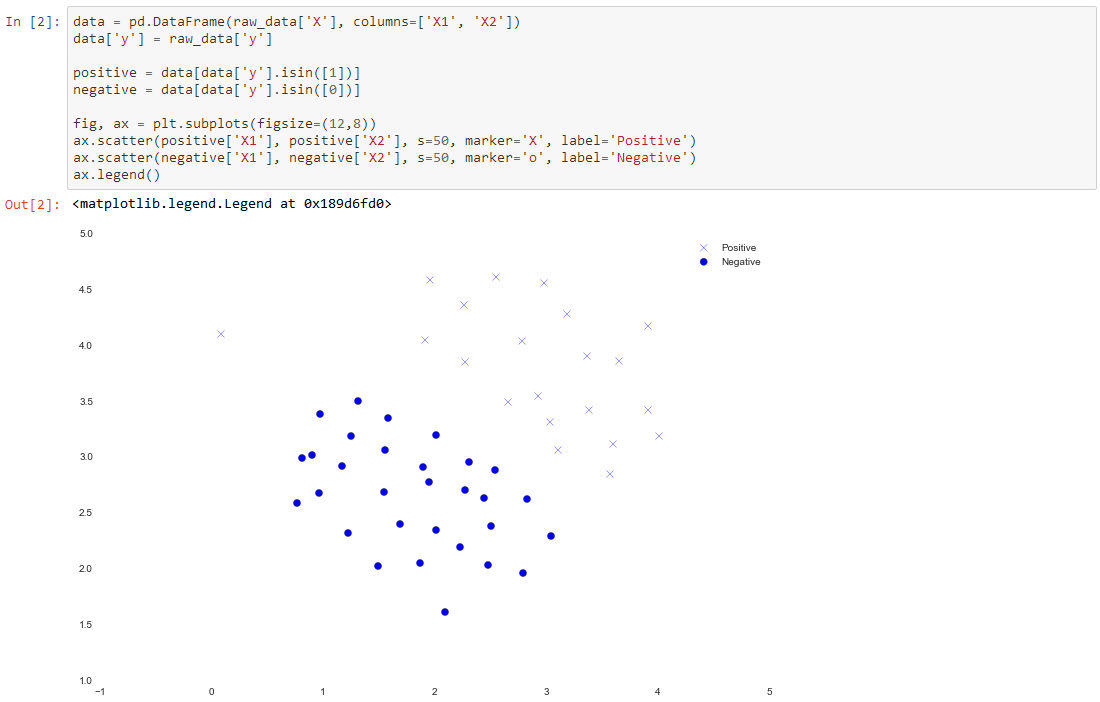Place cursor on the pd.DataFrame code line
Image resolution: width=1100 pixels, height=702 pixels.
tap(296, 22)
